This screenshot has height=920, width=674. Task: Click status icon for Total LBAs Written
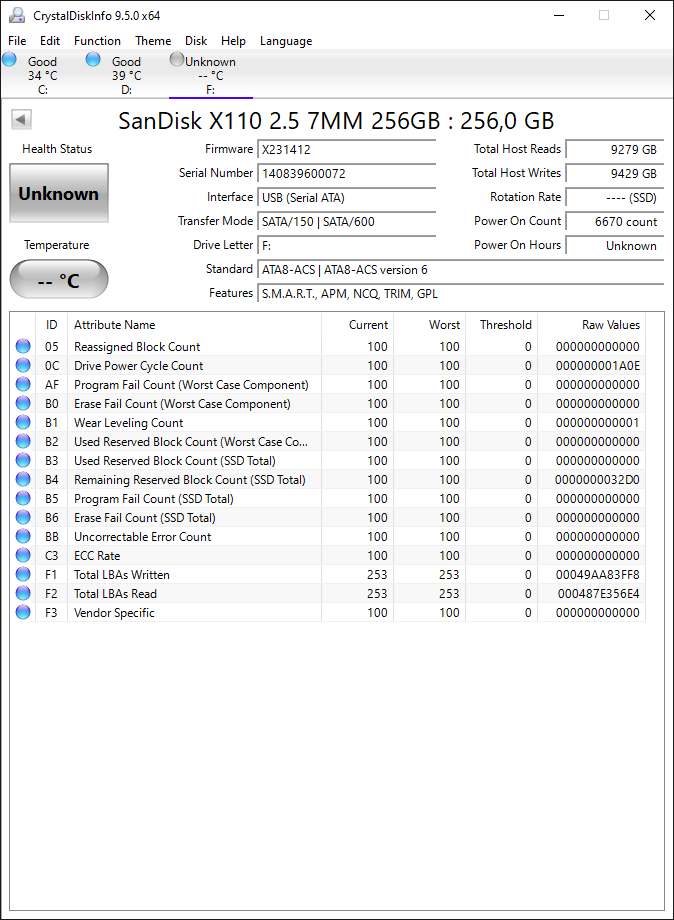pyautogui.click(x=23, y=574)
